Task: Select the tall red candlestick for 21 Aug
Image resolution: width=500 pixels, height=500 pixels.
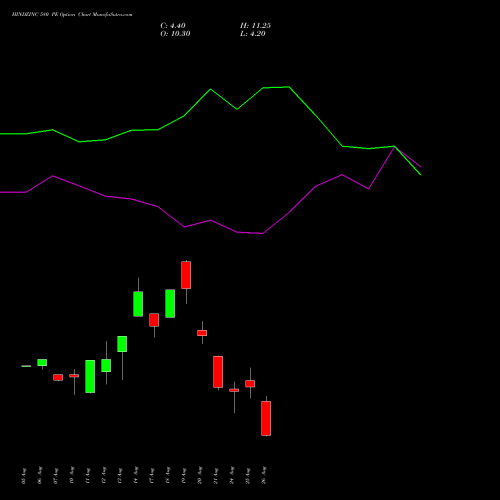Action: click(x=218, y=372)
